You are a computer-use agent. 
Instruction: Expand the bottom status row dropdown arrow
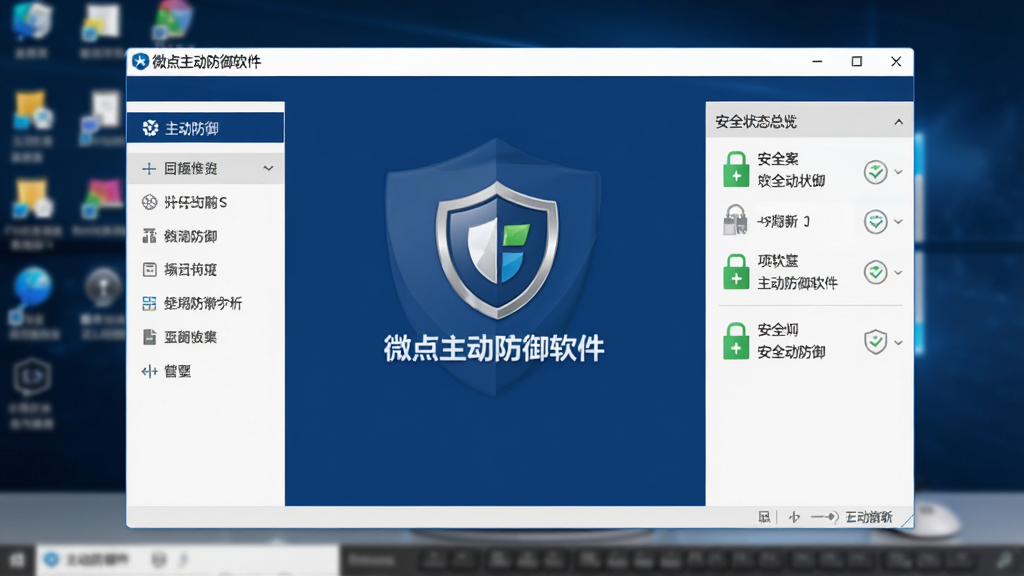(x=899, y=342)
